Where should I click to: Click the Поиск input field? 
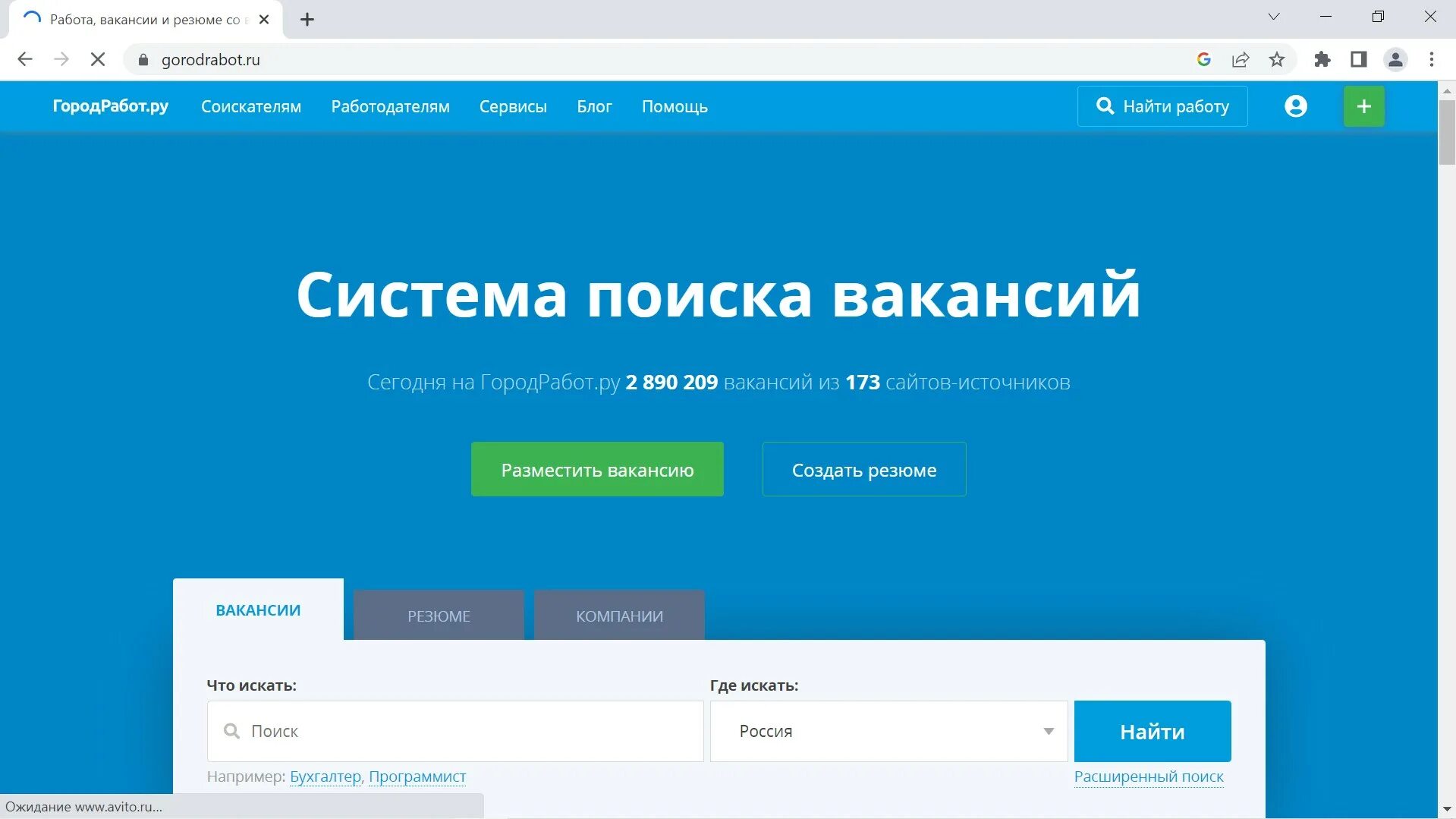click(x=455, y=731)
